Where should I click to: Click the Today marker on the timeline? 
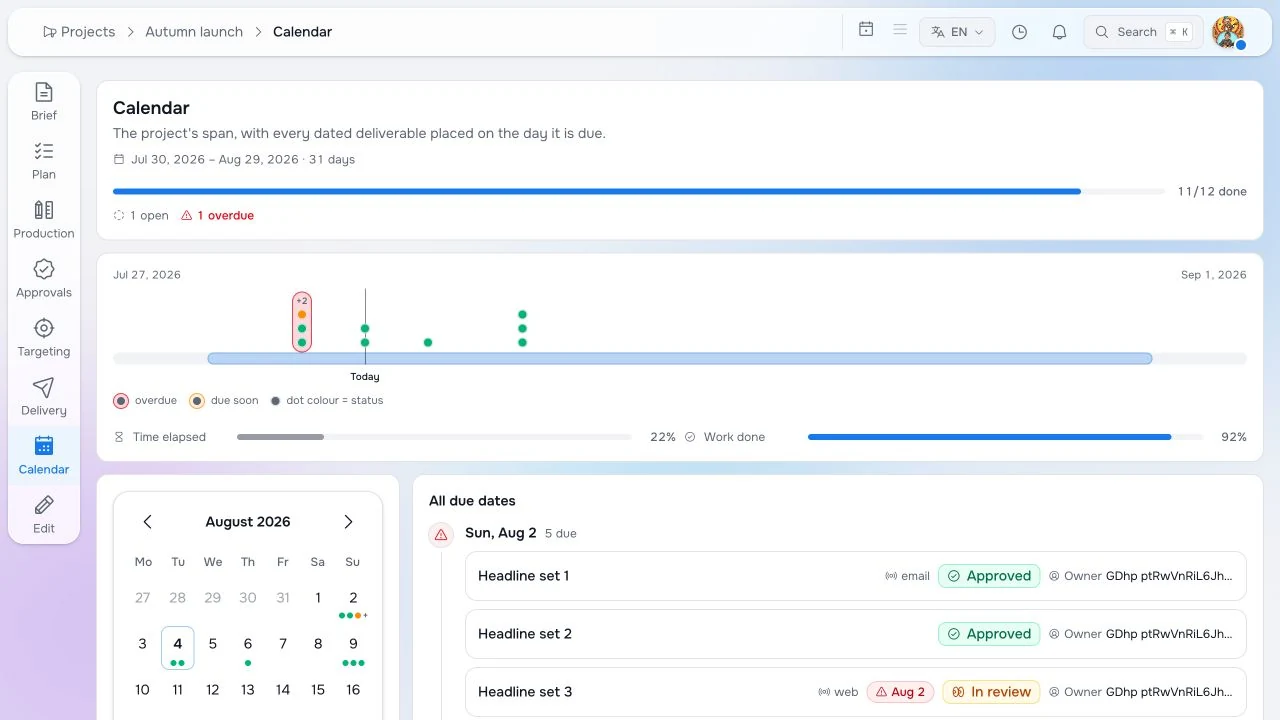tap(365, 377)
